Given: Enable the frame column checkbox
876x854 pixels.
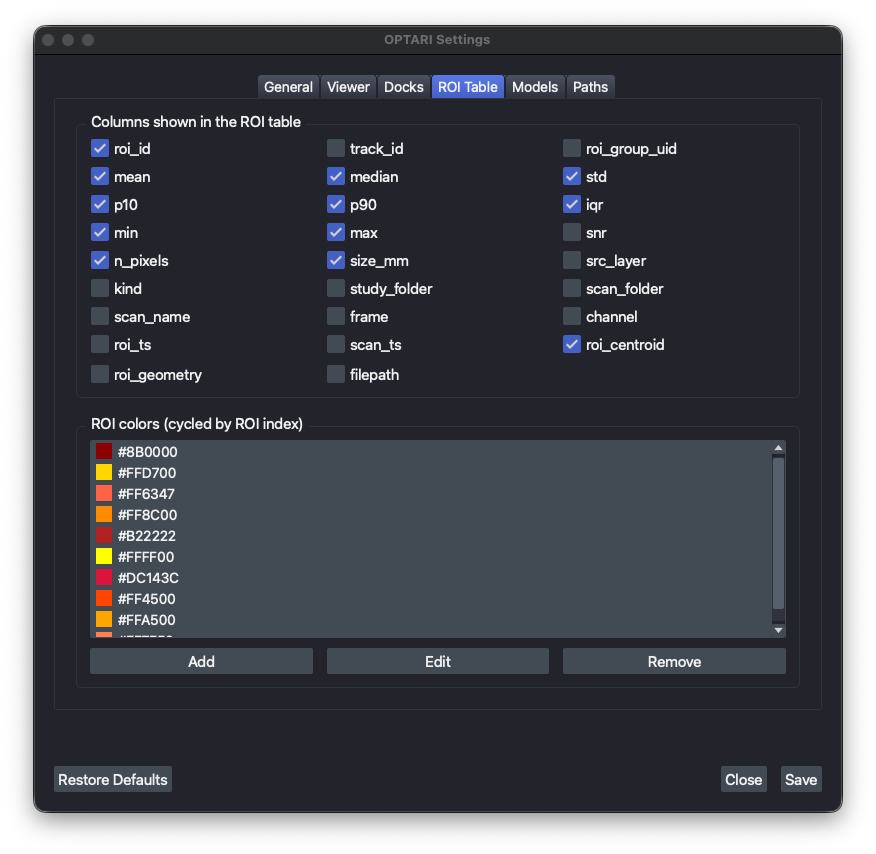Looking at the screenshot, I should click(x=336, y=317).
